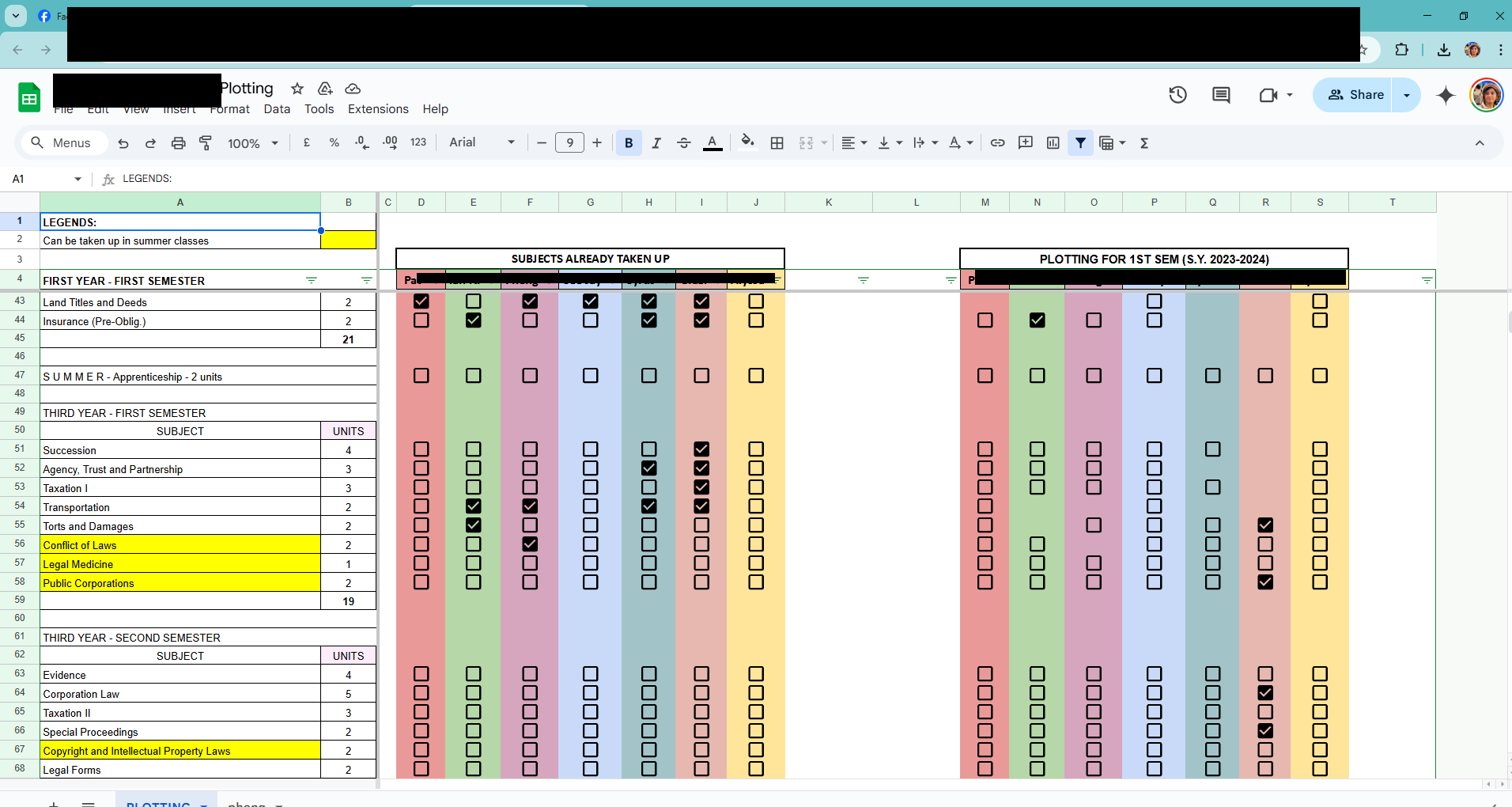Open the Functions sigma menu

[1144, 143]
